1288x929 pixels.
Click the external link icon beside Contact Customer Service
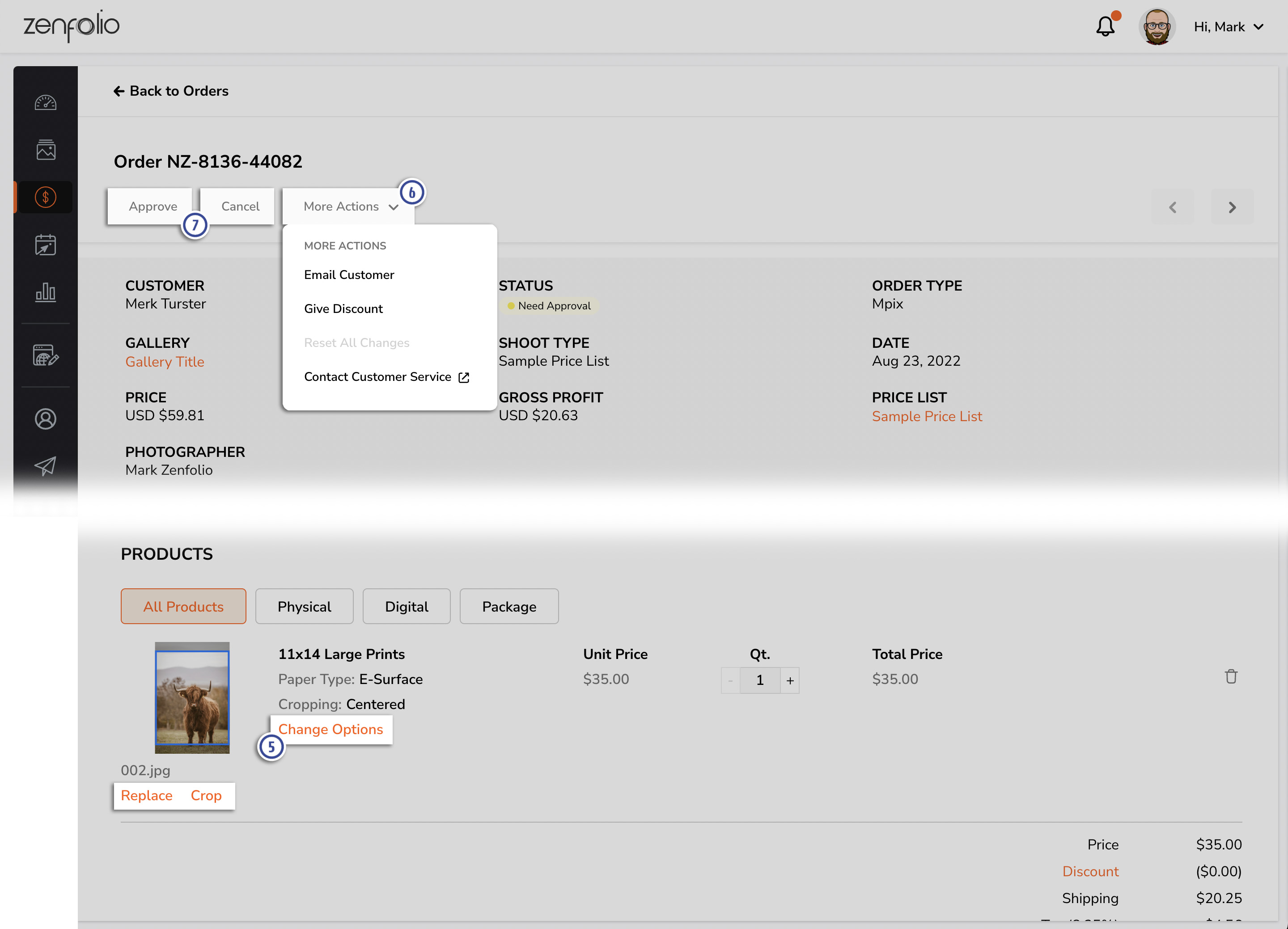464,378
